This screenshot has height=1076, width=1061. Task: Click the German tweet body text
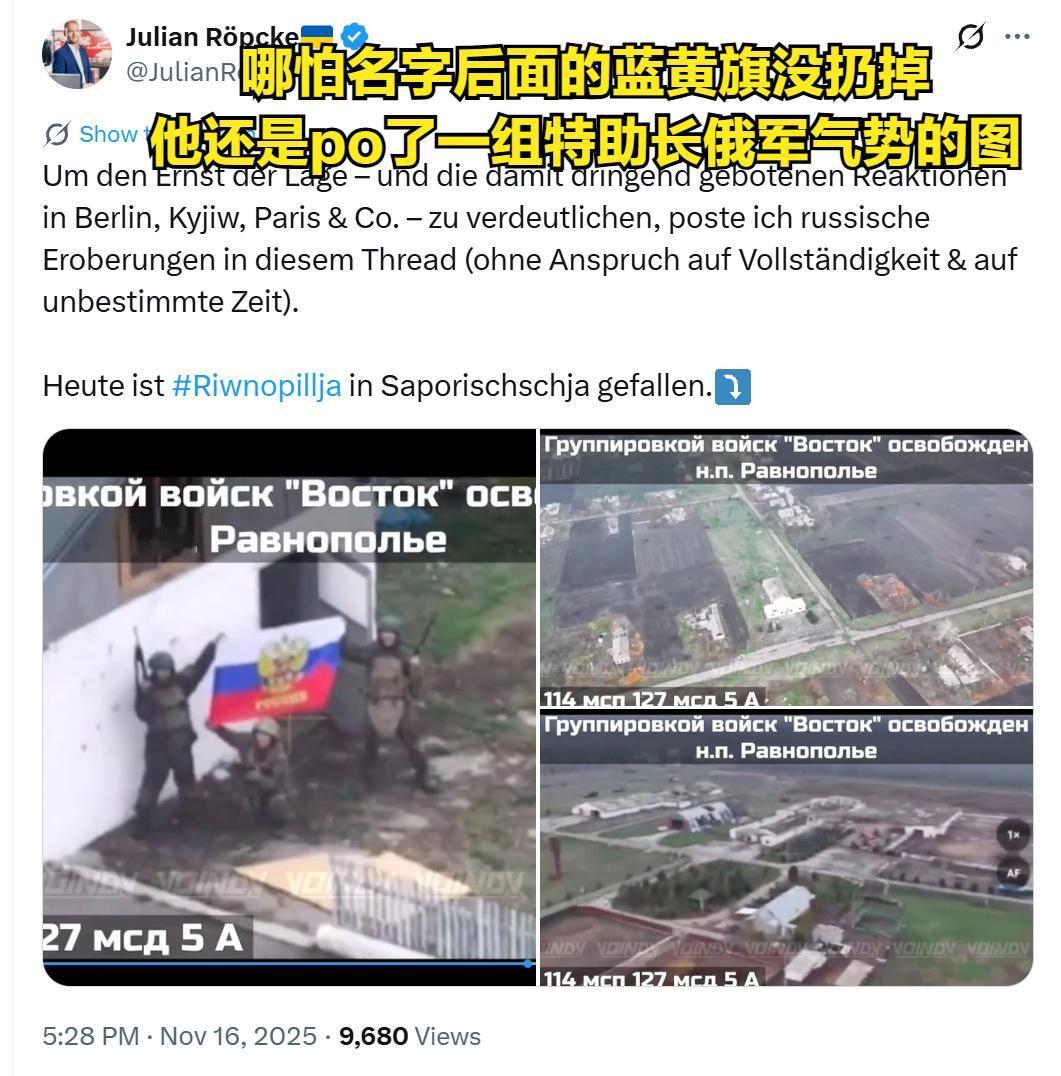tap(530, 239)
